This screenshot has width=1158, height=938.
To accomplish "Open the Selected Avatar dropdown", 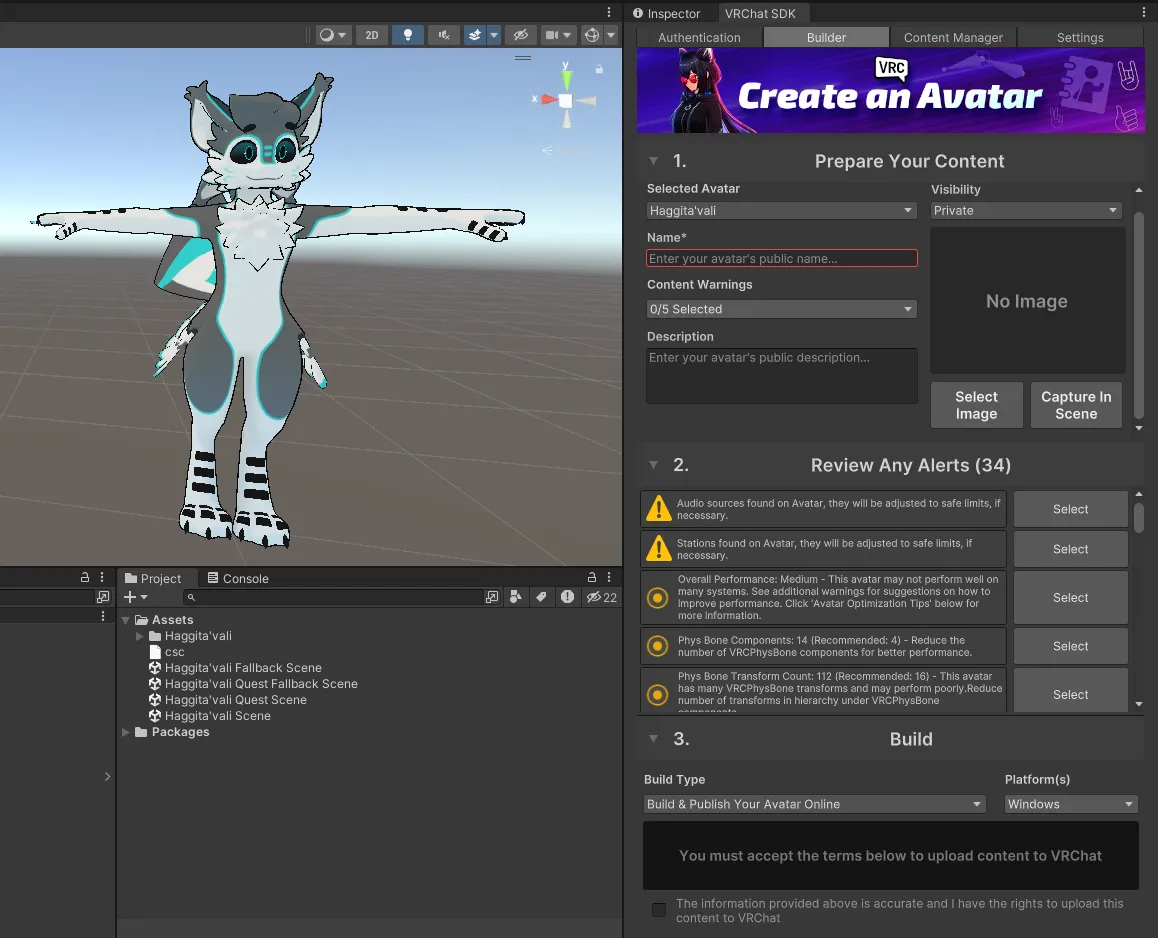I will coord(781,210).
